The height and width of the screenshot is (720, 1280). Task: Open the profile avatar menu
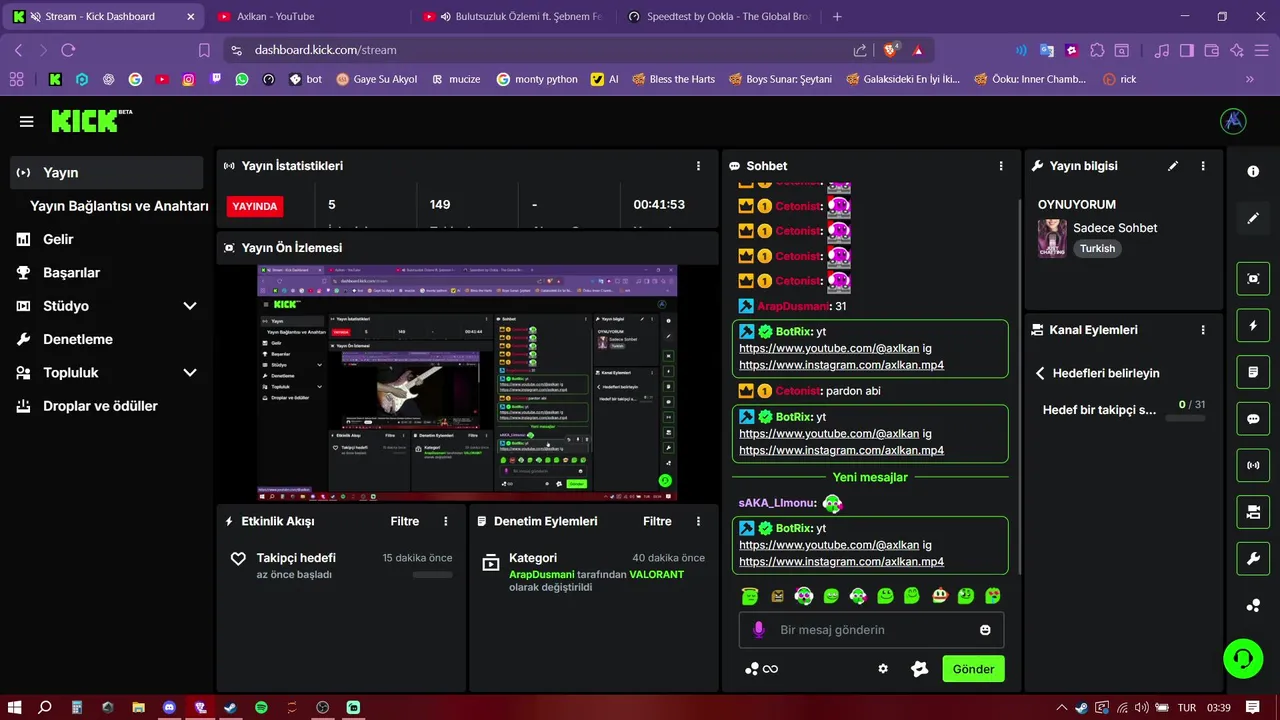[1233, 121]
